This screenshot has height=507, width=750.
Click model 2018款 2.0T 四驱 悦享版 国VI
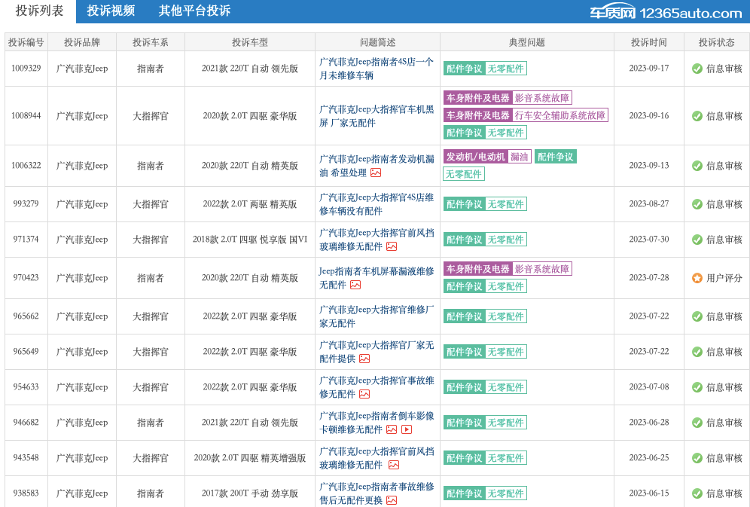(250, 240)
